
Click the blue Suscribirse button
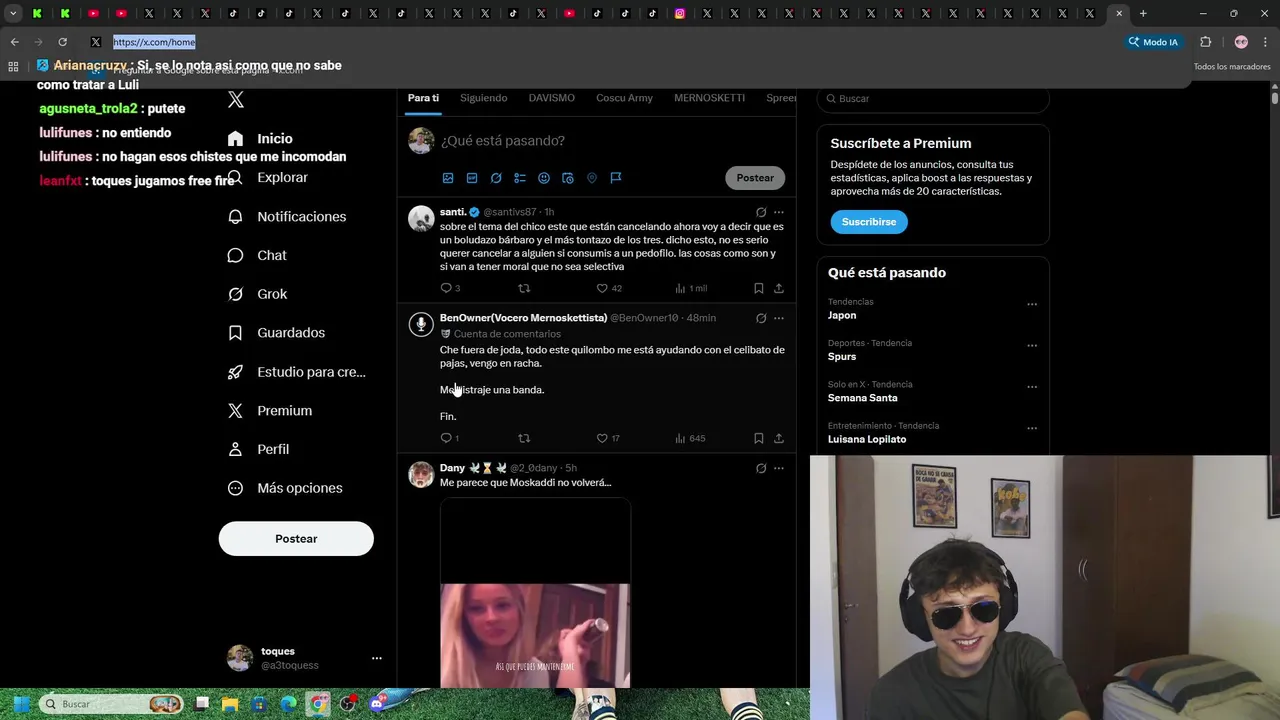tap(869, 222)
